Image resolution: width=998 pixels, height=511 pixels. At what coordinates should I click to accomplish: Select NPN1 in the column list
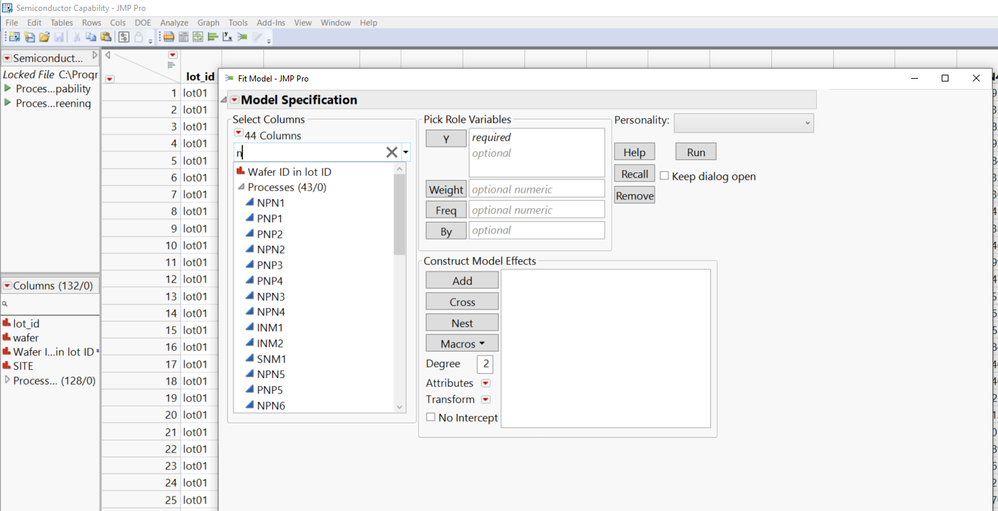(x=270, y=203)
